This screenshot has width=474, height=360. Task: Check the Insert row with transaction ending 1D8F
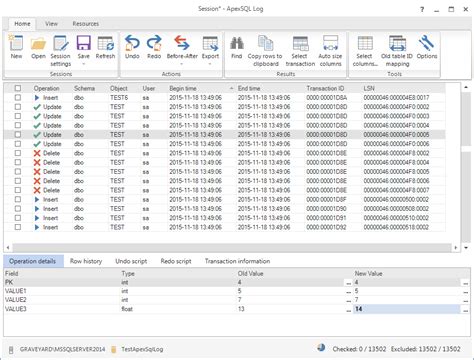(x=18, y=200)
